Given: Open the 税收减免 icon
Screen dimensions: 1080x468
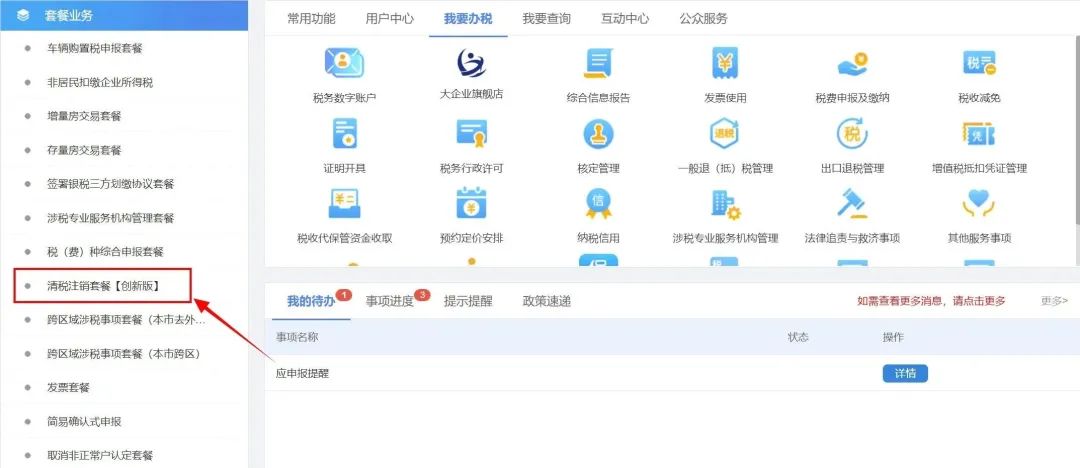Looking at the screenshot, I should click(979, 64).
